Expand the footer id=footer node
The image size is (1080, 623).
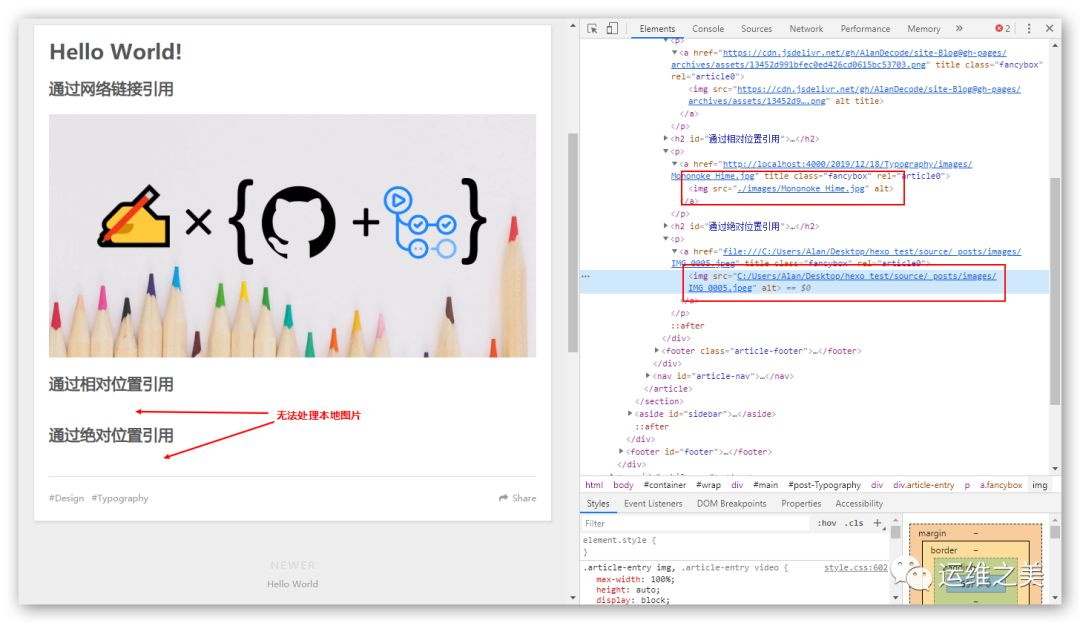pos(621,452)
